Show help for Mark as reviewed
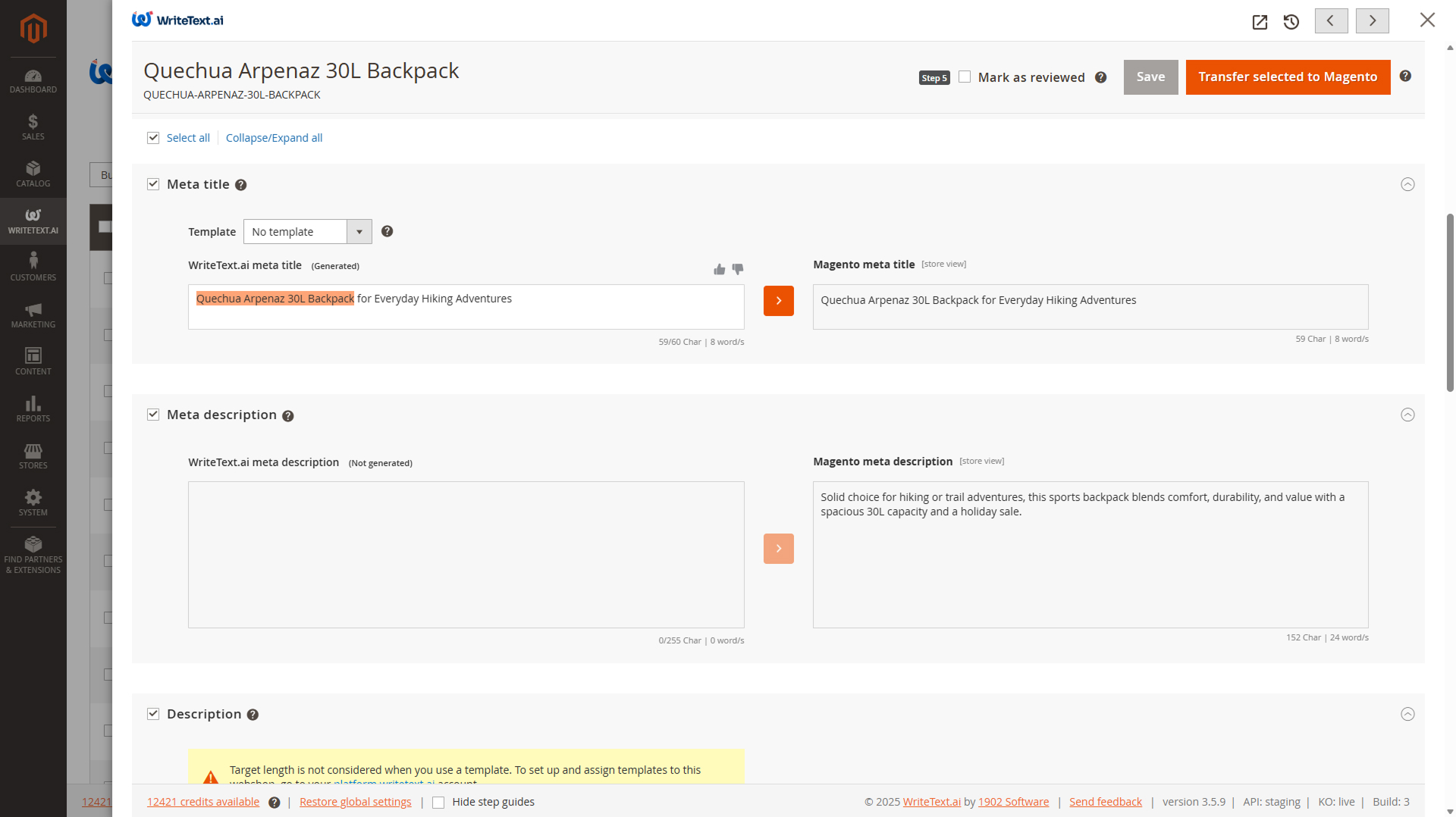Screen dimensions: 1456x817 point(1101,77)
